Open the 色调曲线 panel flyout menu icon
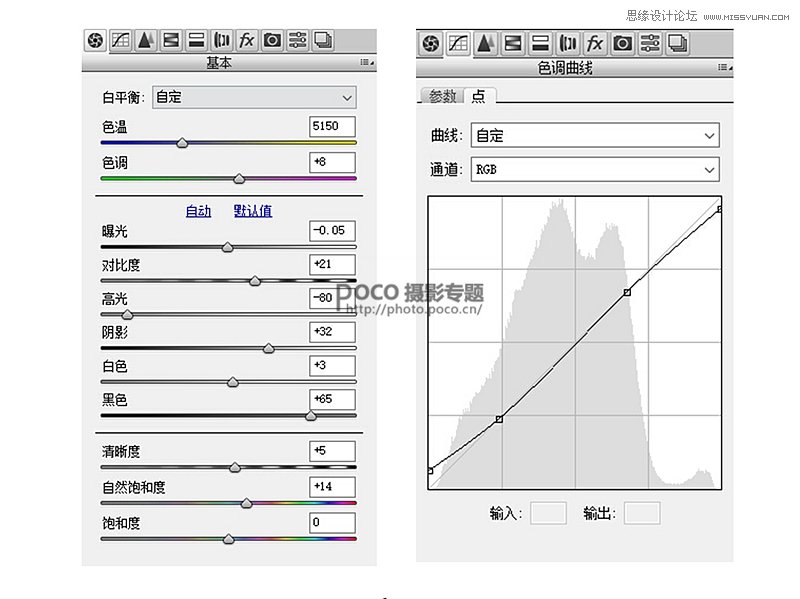This screenshot has width=800, height=599. tap(724, 67)
